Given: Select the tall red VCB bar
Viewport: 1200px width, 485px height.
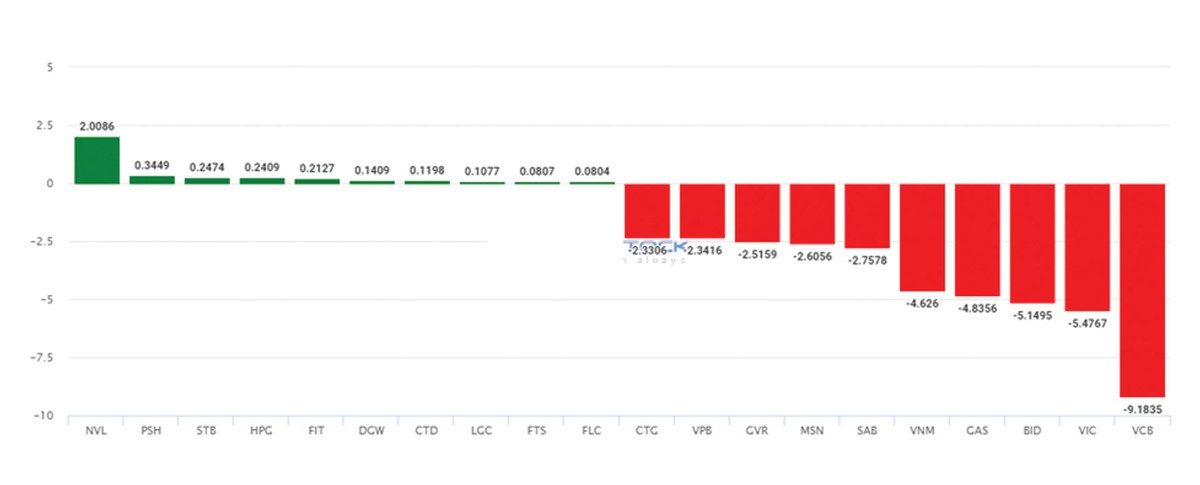Looking at the screenshot, I should [x=1142, y=290].
